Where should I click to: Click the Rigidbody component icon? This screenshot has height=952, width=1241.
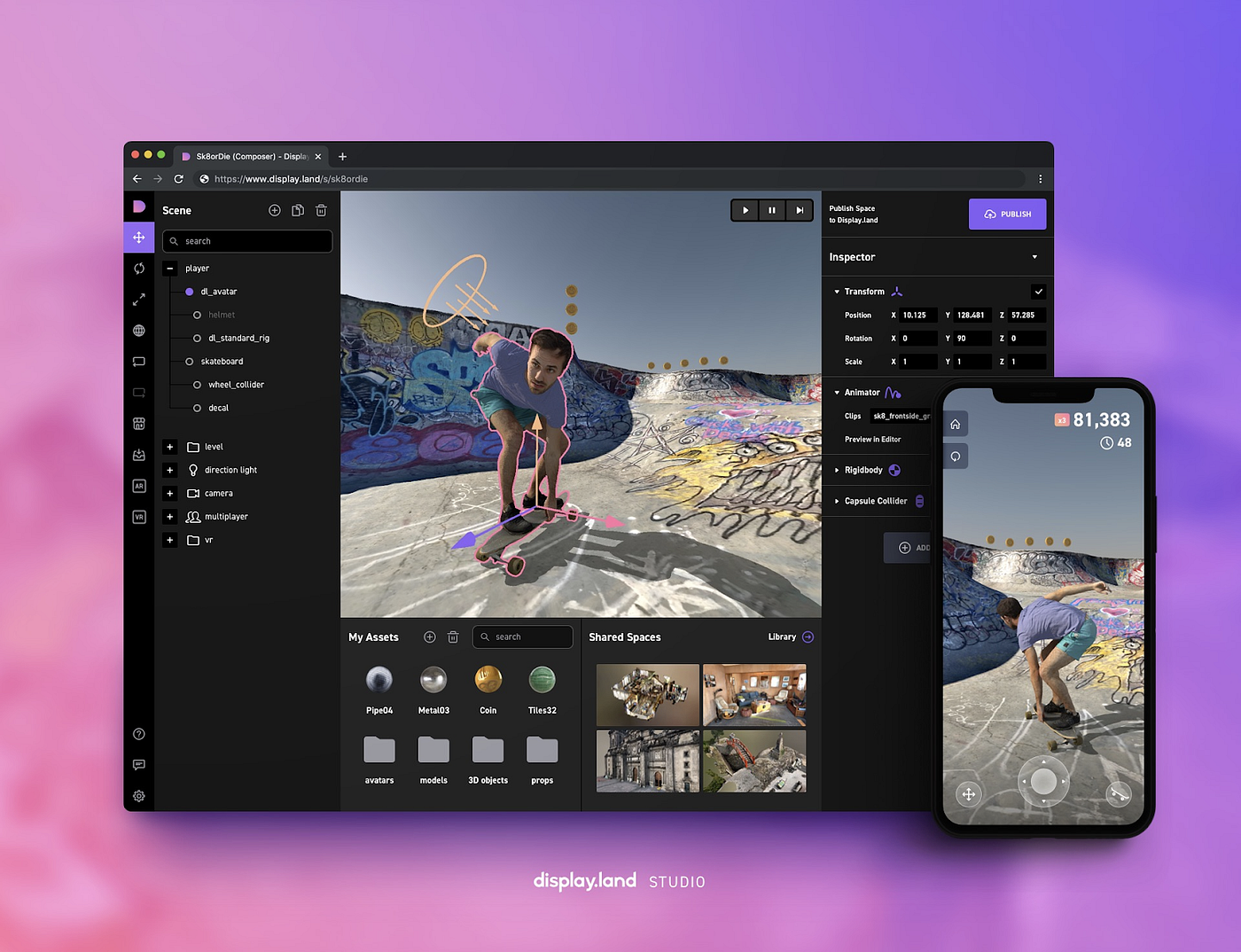point(894,471)
